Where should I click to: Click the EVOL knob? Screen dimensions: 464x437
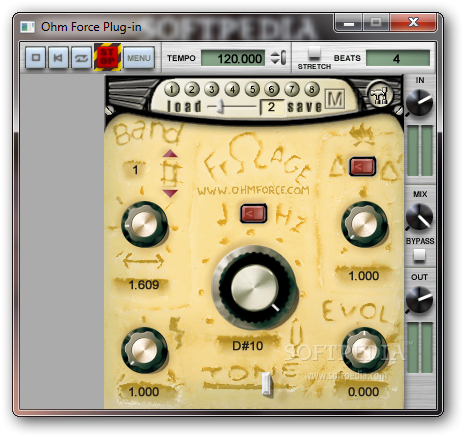364,350
